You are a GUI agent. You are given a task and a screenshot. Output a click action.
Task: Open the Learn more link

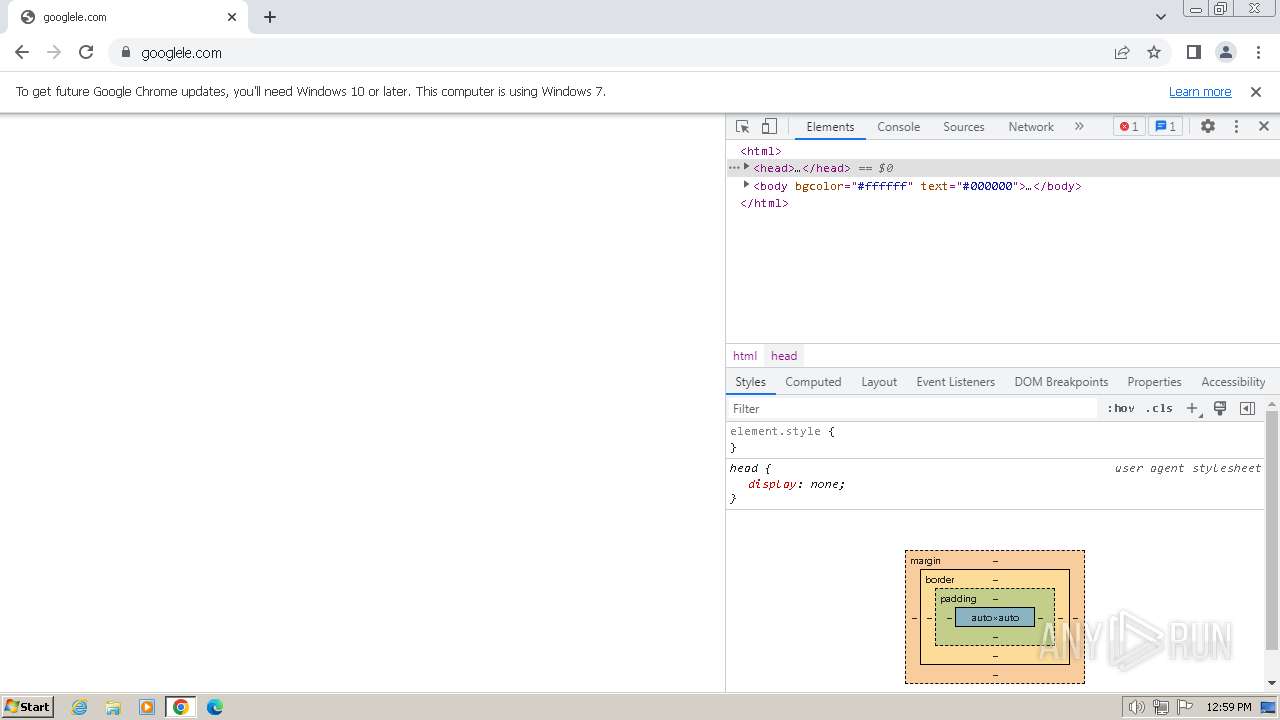tap(1200, 91)
